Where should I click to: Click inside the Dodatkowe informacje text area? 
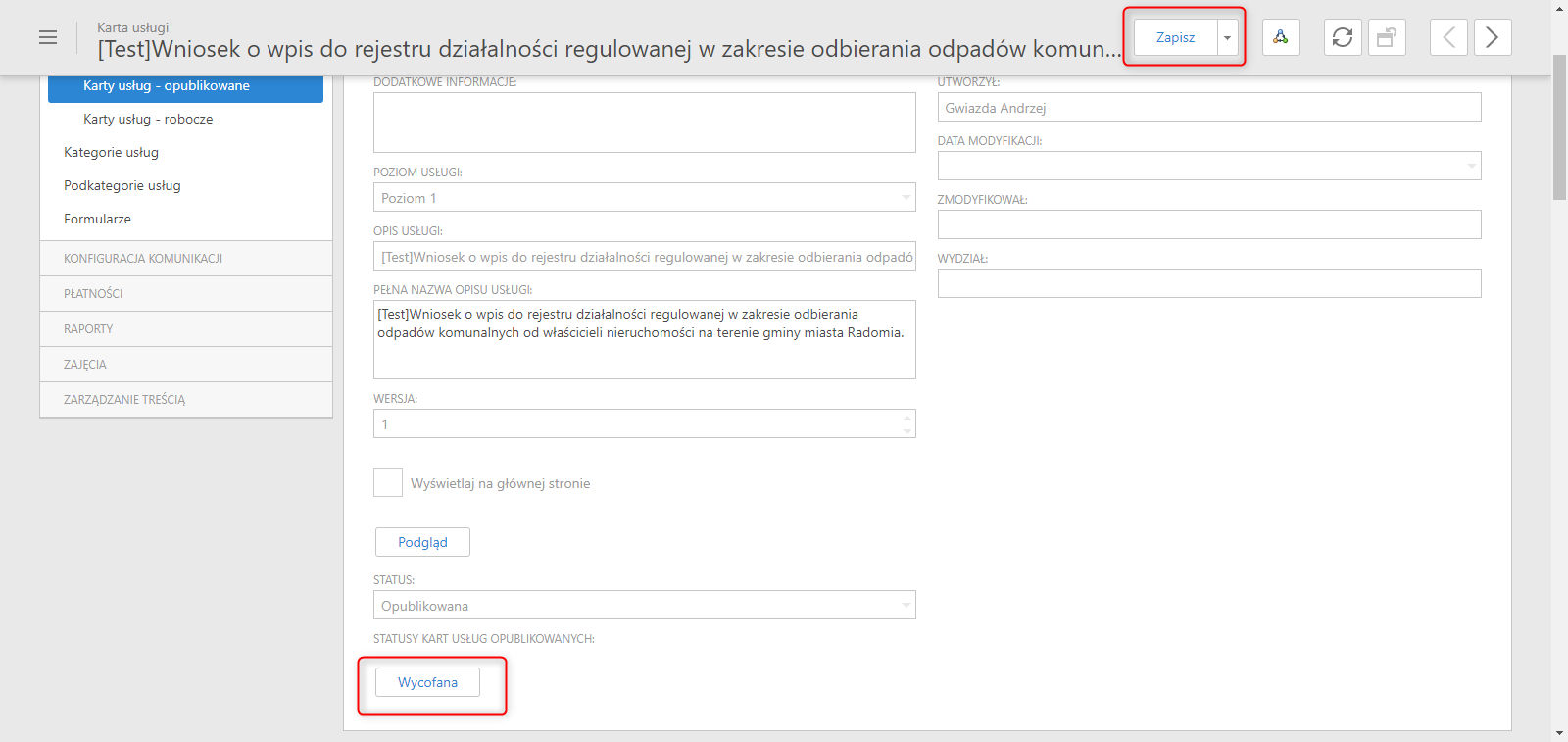[x=645, y=123]
